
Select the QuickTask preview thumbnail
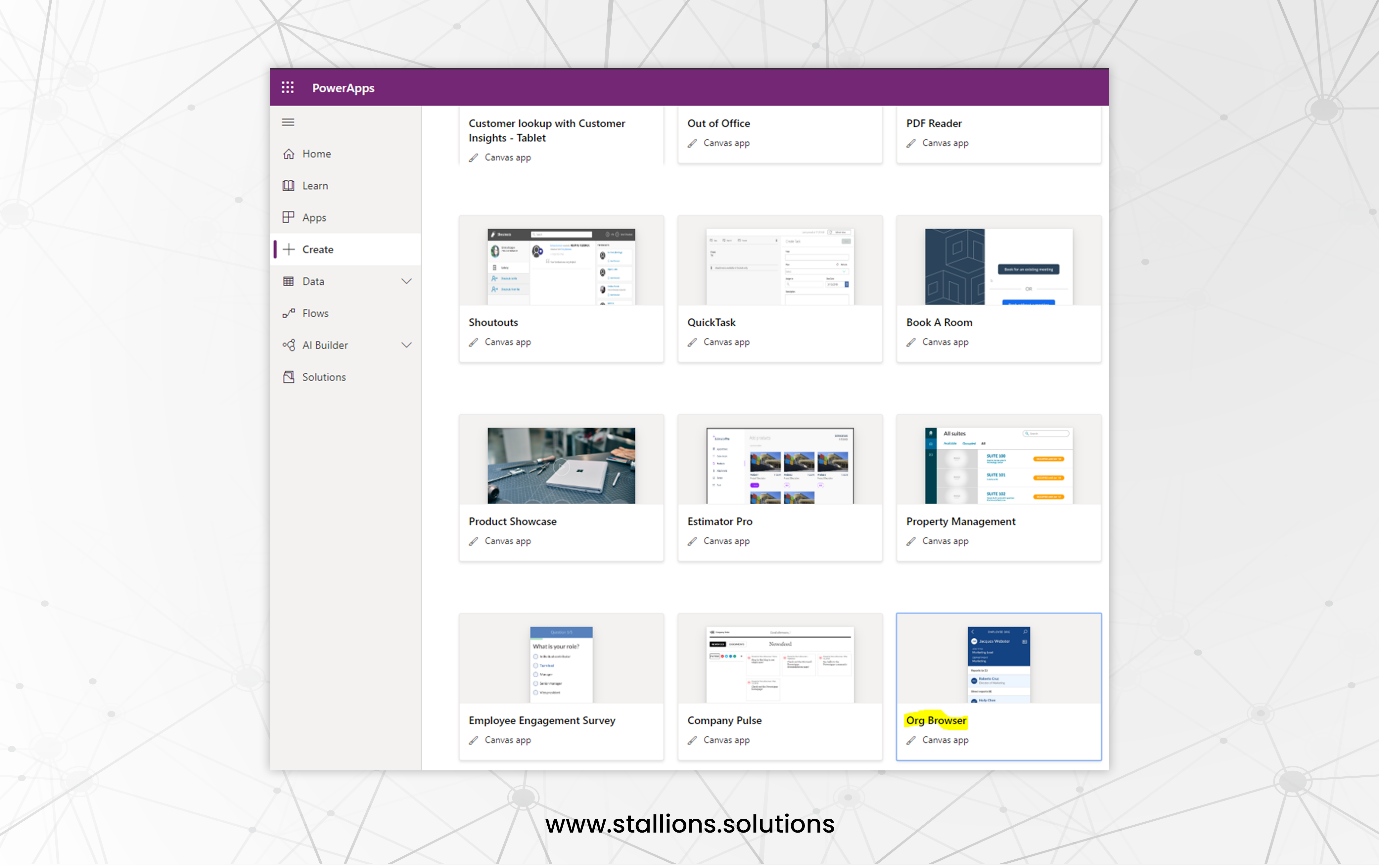point(780,267)
